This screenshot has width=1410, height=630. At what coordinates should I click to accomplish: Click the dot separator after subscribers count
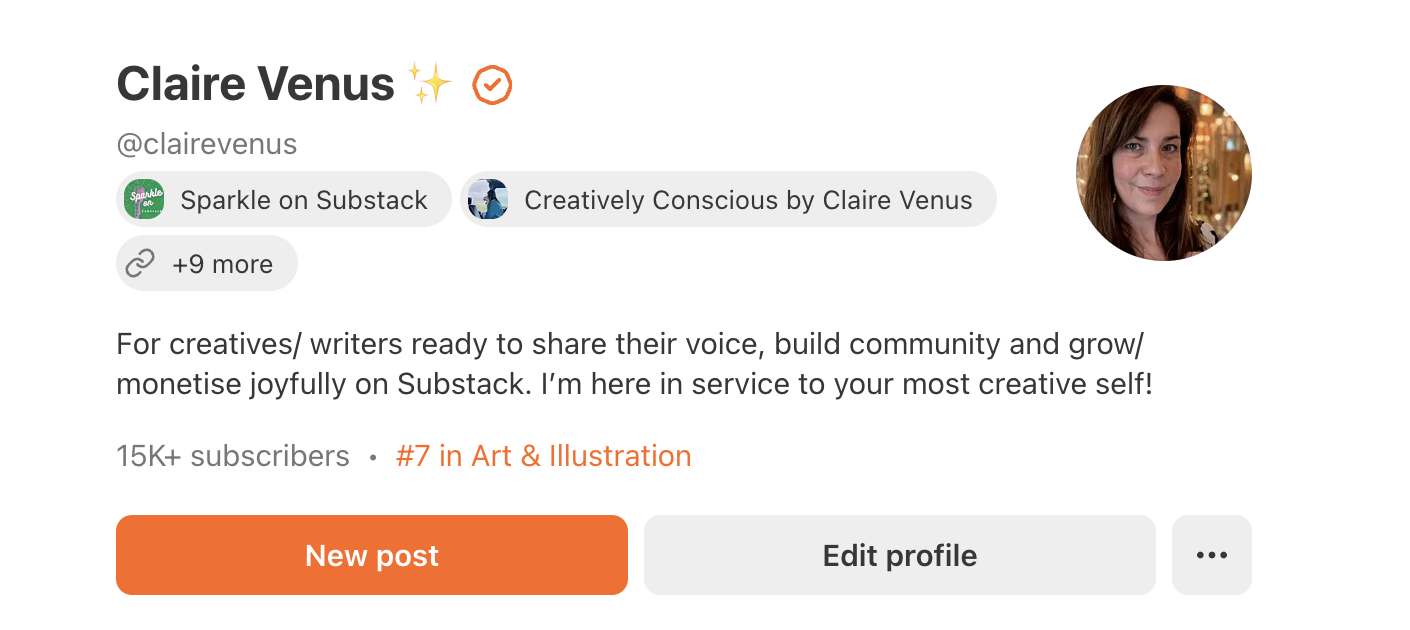373,457
